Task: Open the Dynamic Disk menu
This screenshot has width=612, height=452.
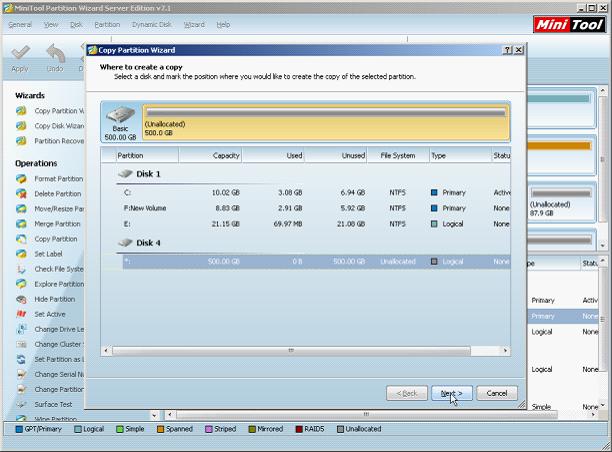Action: coord(151,25)
